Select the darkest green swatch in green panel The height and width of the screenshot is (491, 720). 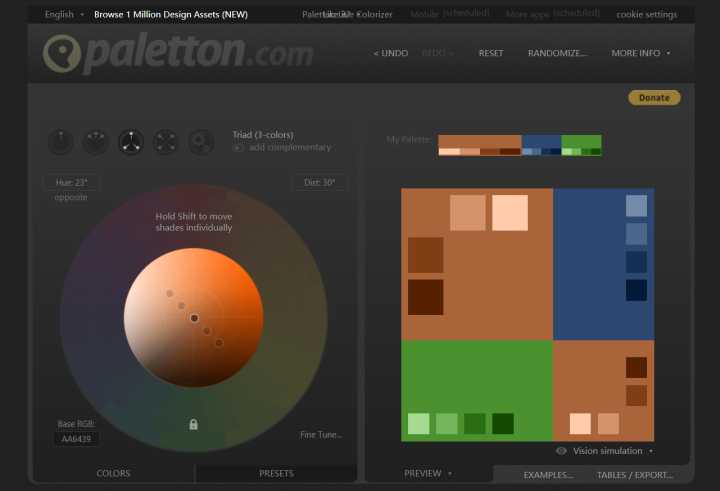click(x=503, y=423)
